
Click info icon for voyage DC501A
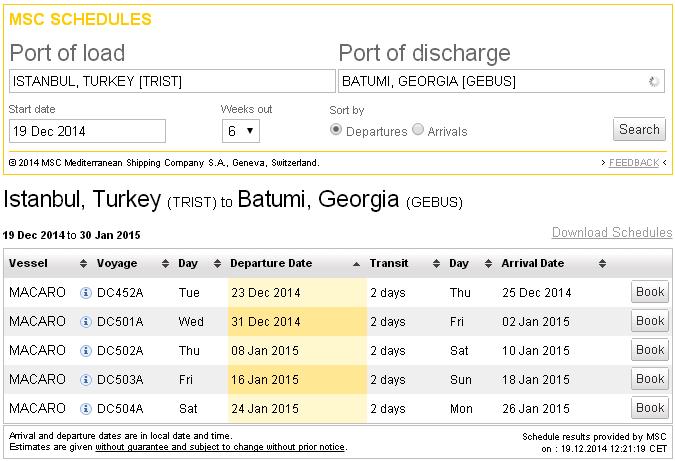pos(86,322)
